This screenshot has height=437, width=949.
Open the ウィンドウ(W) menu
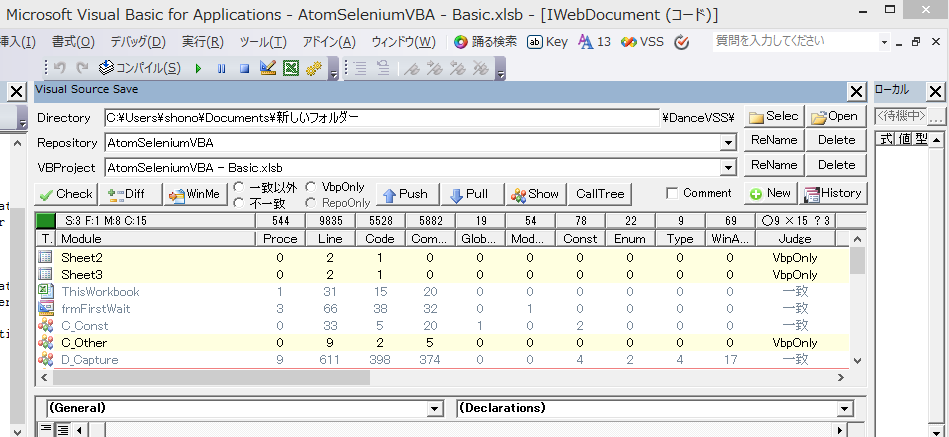click(404, 42)
